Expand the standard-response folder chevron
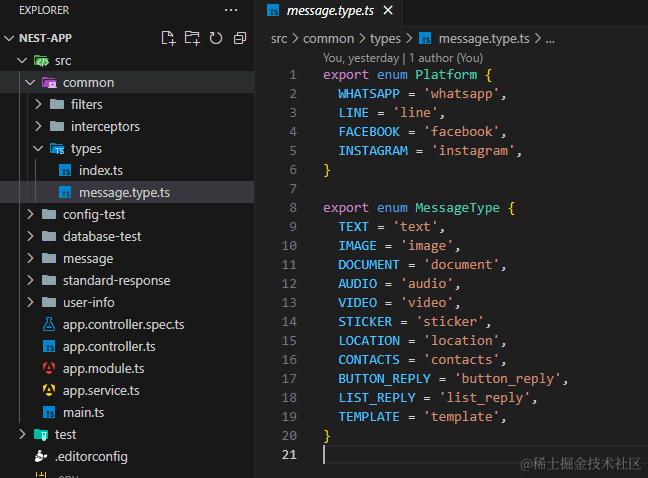648x478 pixels. (30, 280)
